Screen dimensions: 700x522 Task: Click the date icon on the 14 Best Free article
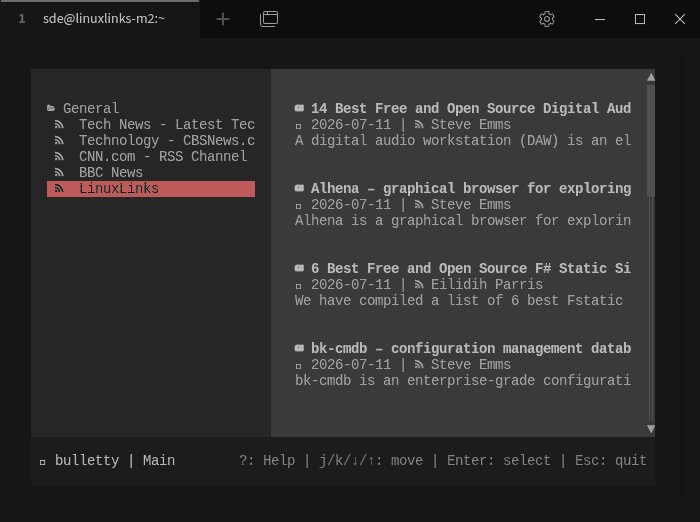299,126
